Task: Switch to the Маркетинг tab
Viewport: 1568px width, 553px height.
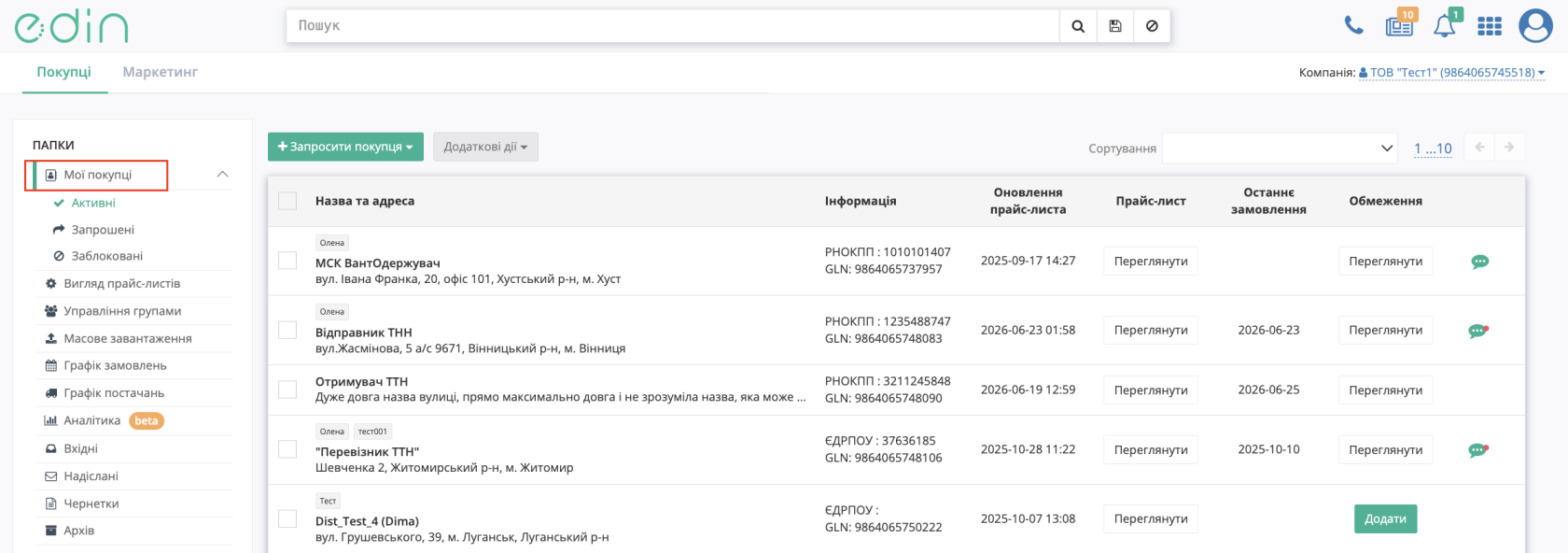Action: click(x=161, y=72)
